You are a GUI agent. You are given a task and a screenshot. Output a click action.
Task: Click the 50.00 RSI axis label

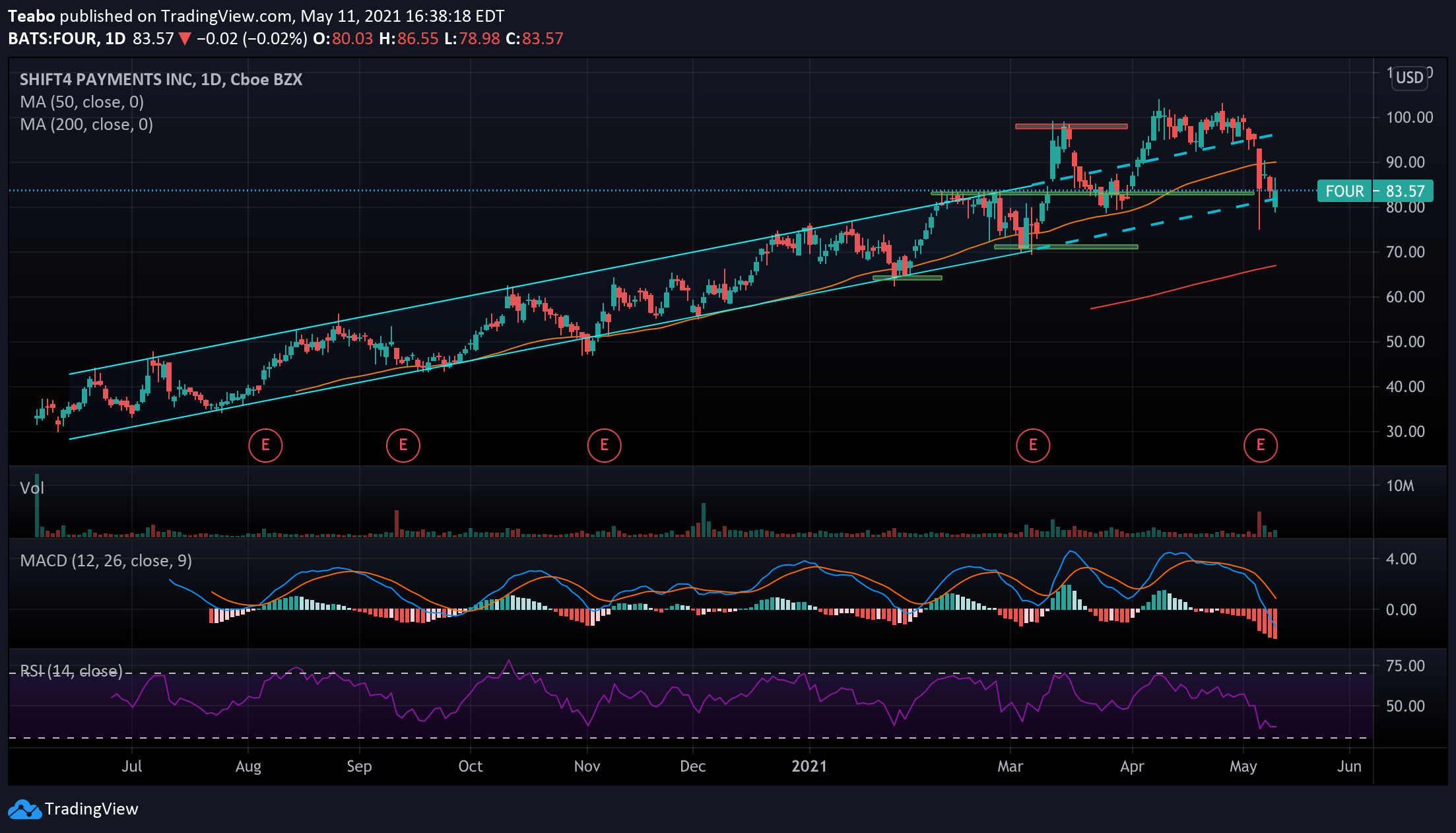point(1405,706)
